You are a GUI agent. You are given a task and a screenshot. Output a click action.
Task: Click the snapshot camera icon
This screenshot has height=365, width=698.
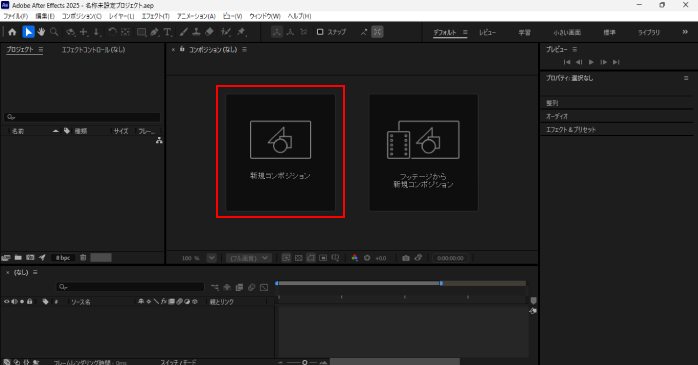point(406,258)
